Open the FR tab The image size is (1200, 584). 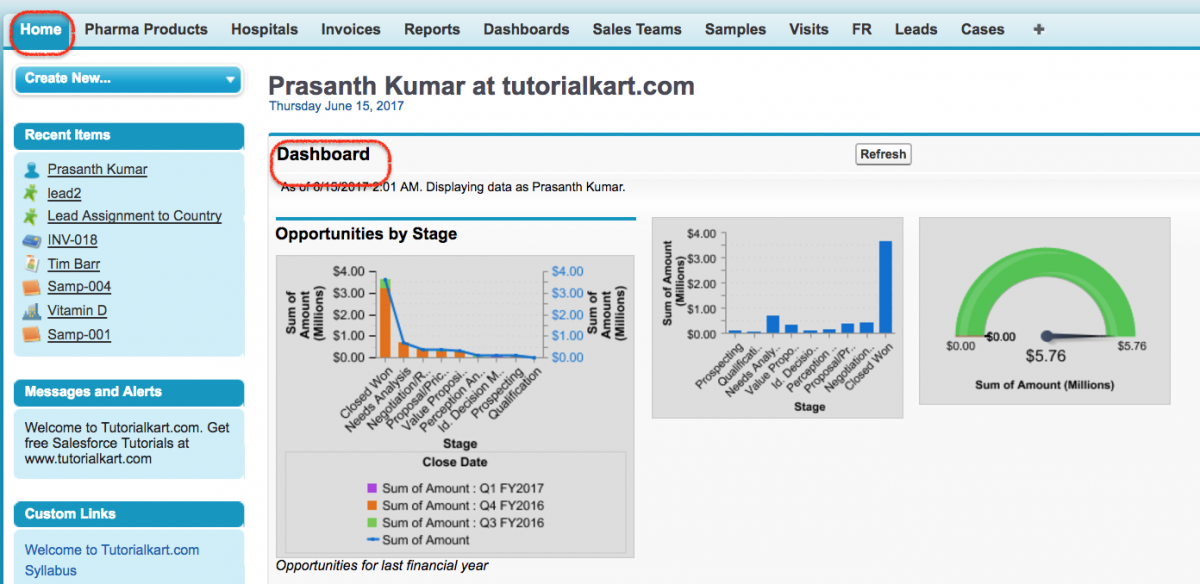pos(861,29)
